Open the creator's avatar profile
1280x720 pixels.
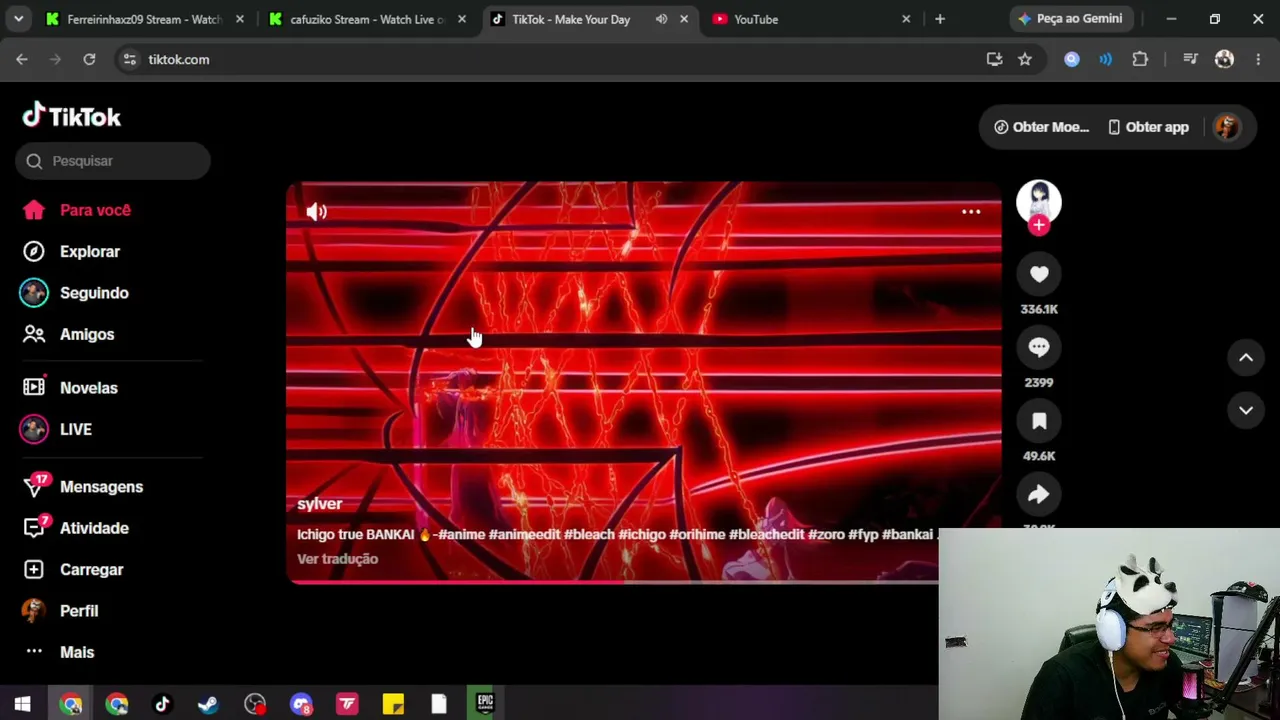(x=1039, y=201)
